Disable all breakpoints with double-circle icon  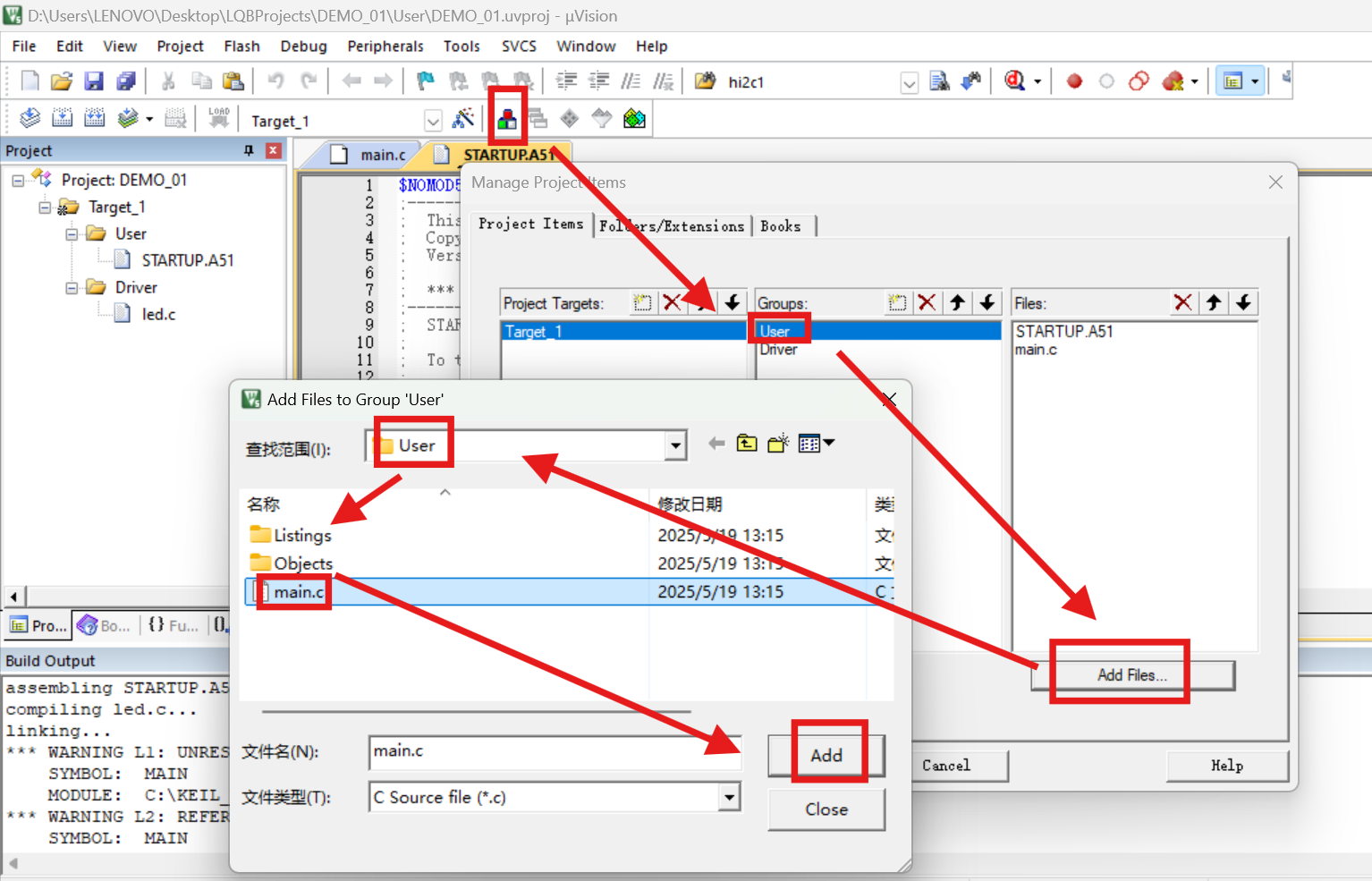click(1139, 81)
